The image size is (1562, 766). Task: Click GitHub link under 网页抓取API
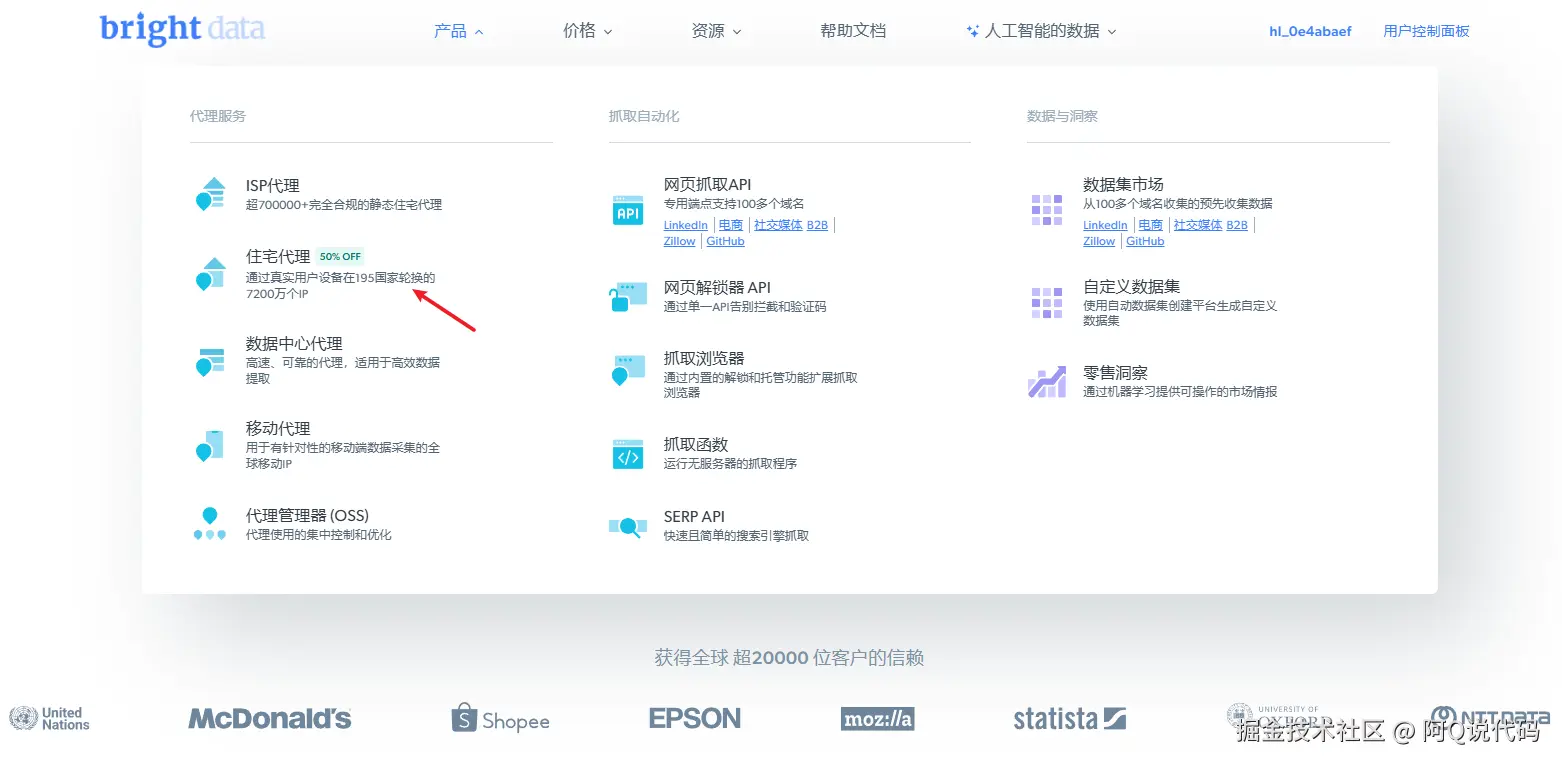coord(726,241)
